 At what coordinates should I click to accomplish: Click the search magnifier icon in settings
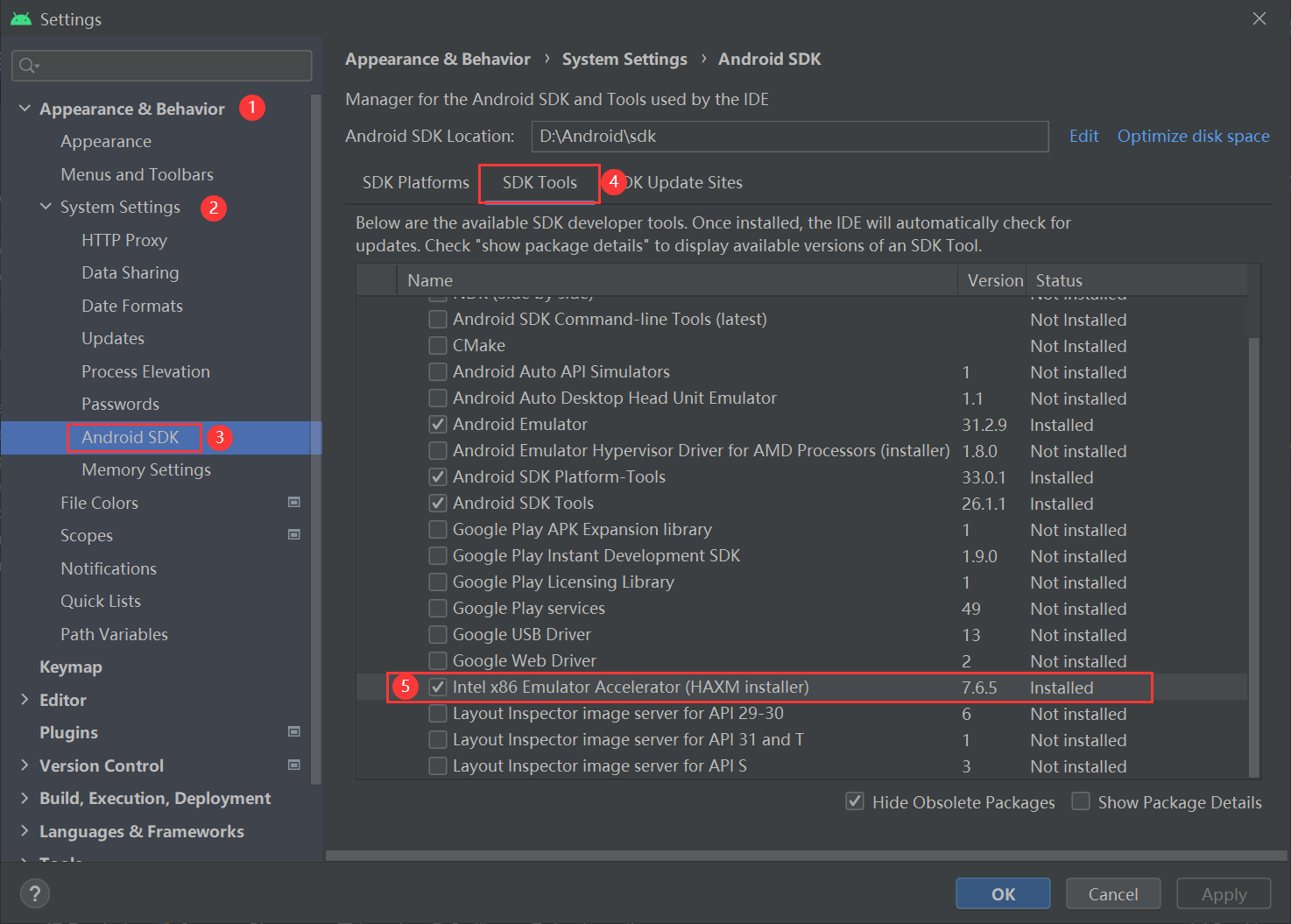(x=27, y=66)
